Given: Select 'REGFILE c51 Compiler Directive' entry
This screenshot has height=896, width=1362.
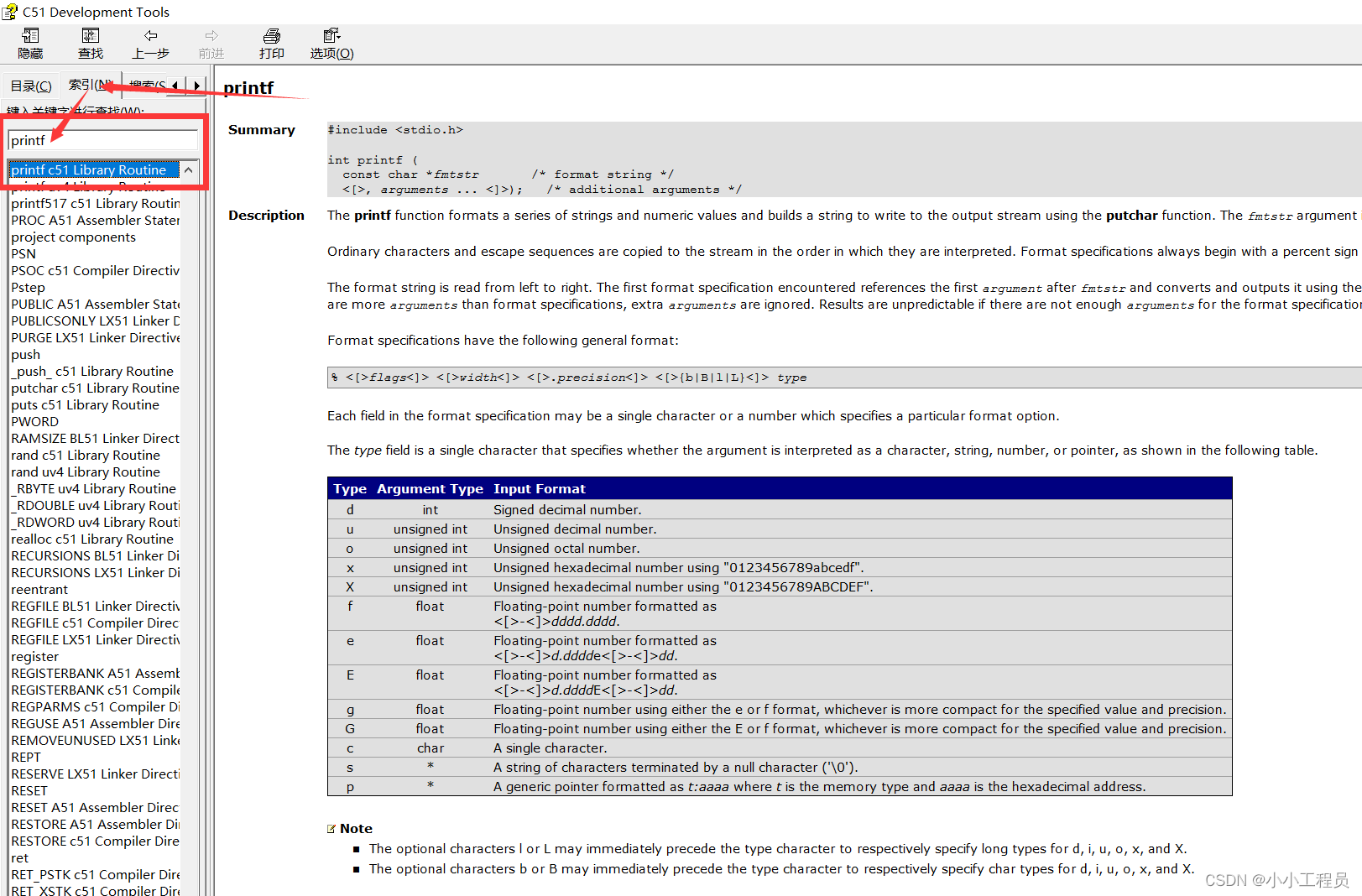Looking at the screenshot, I should [95, 623].
